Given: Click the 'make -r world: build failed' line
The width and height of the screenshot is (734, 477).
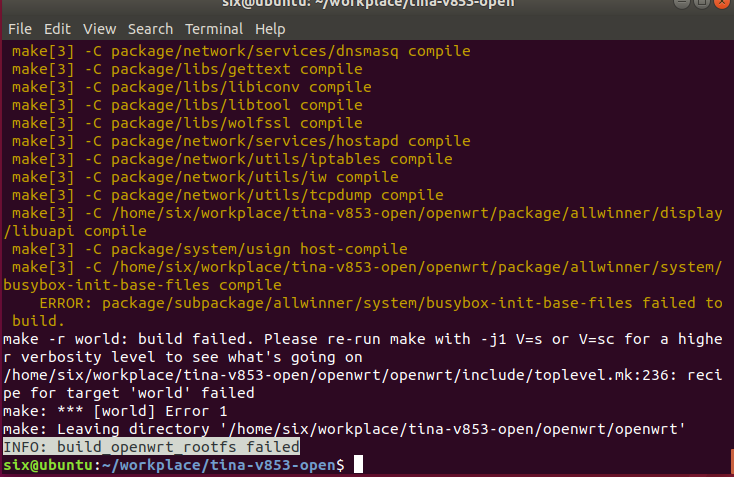Looking at the screenshot, I should (x=363, y=339).
